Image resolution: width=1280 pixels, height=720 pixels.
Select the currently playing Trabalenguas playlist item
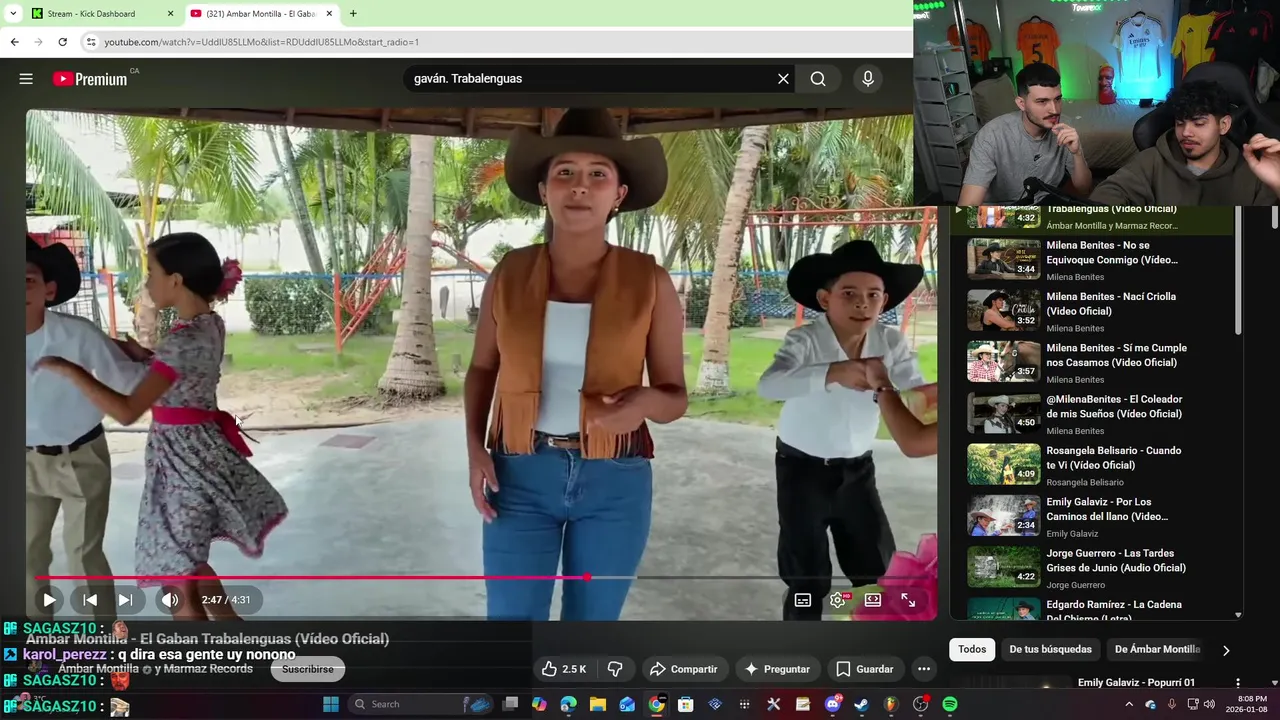pyautogui.click(x=1092, y=217)
